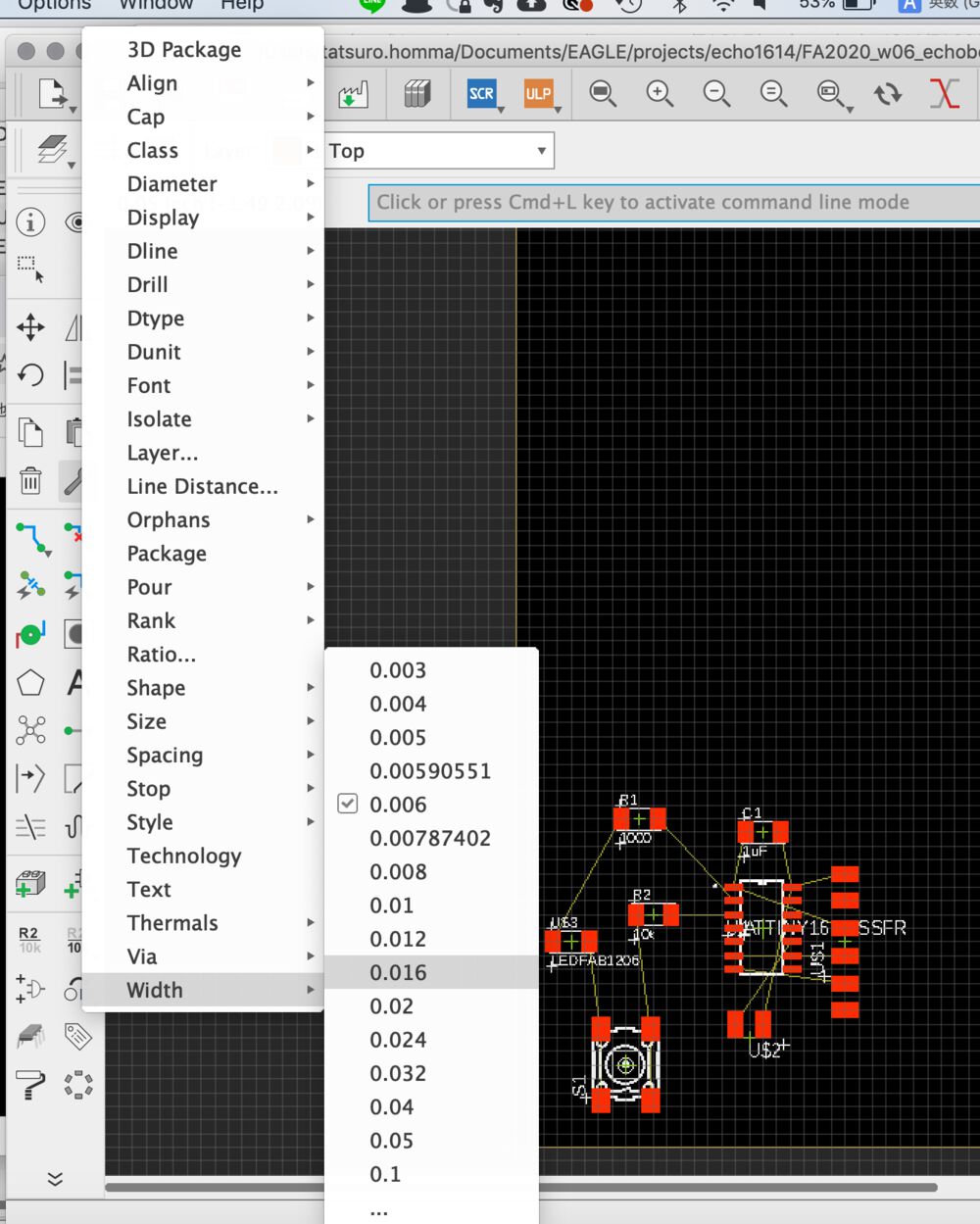Select width 0.003

pyautogui.click(x=431, y=670)
